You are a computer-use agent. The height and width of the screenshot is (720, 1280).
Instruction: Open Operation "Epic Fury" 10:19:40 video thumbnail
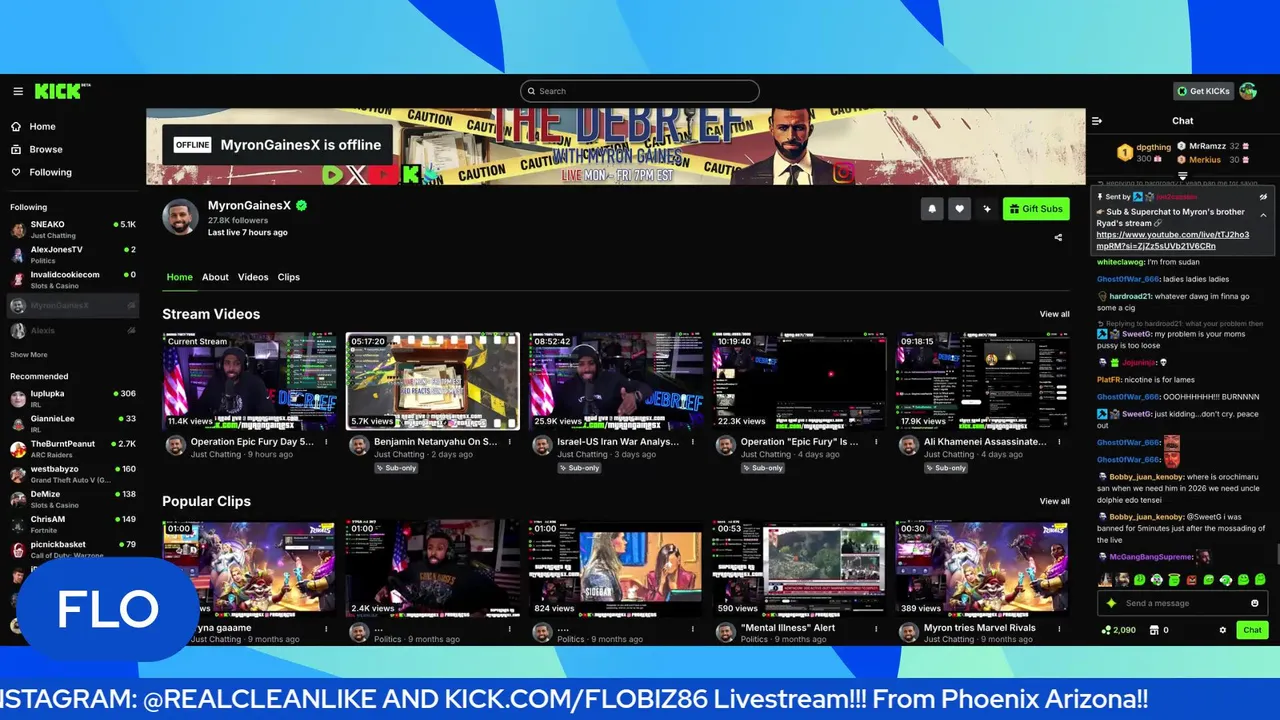799,381
